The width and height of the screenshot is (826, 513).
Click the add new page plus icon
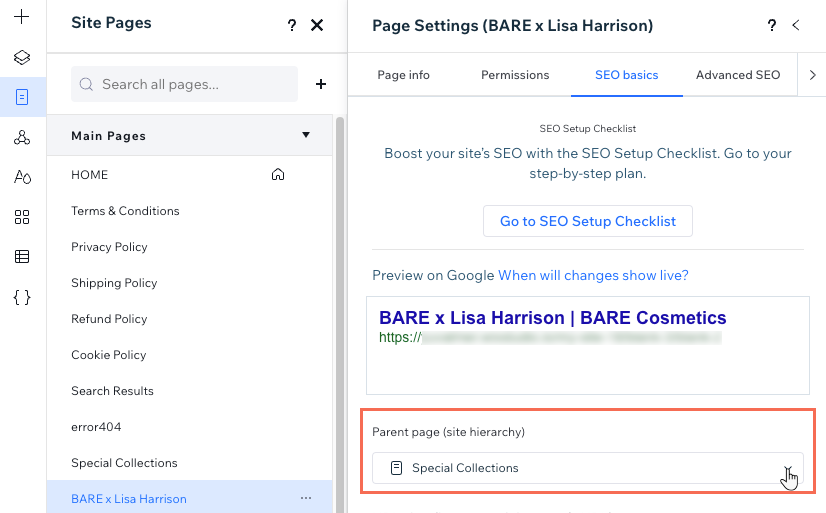point(321,85)
